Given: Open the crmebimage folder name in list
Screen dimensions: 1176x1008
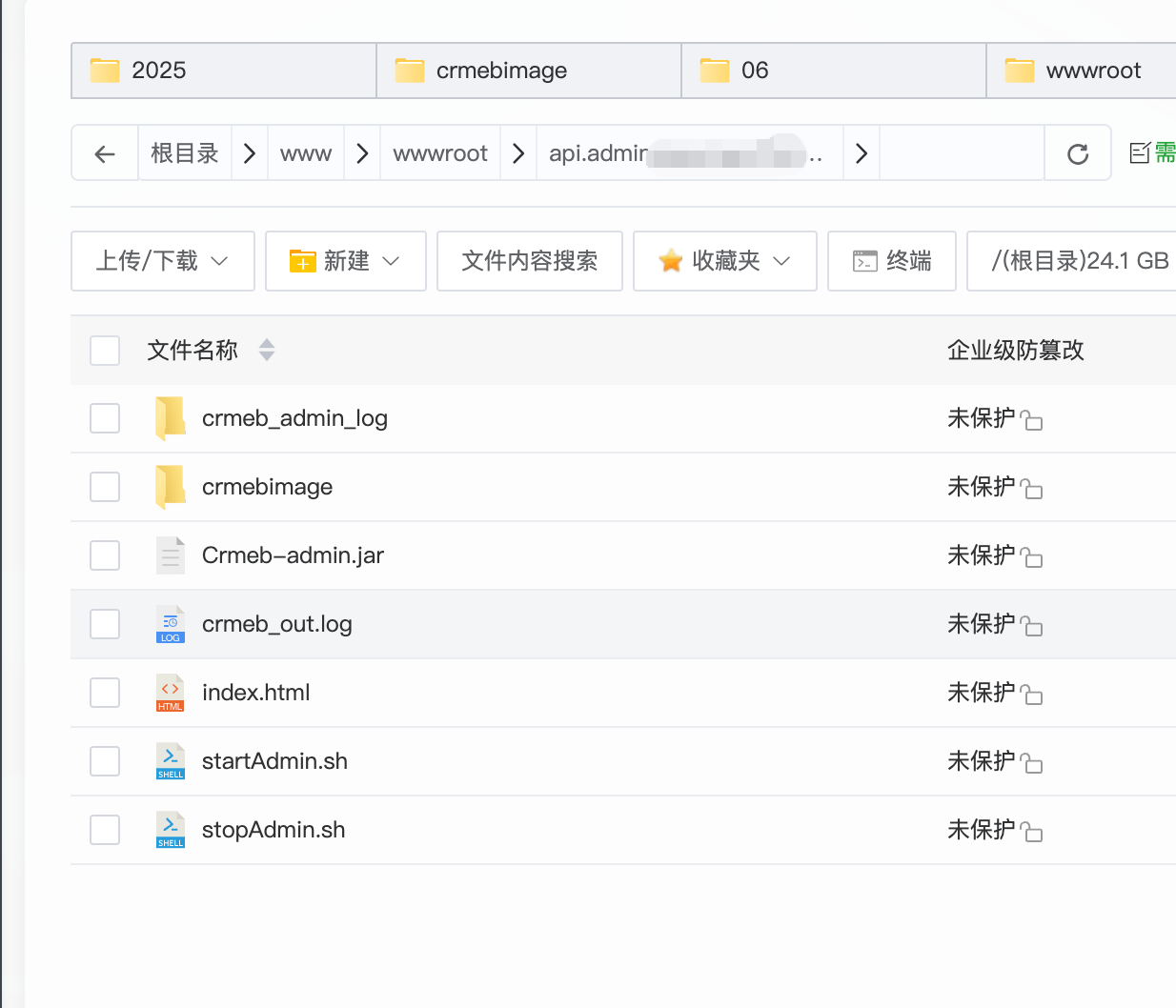Looking at the screenshot, I should point(268,487).
